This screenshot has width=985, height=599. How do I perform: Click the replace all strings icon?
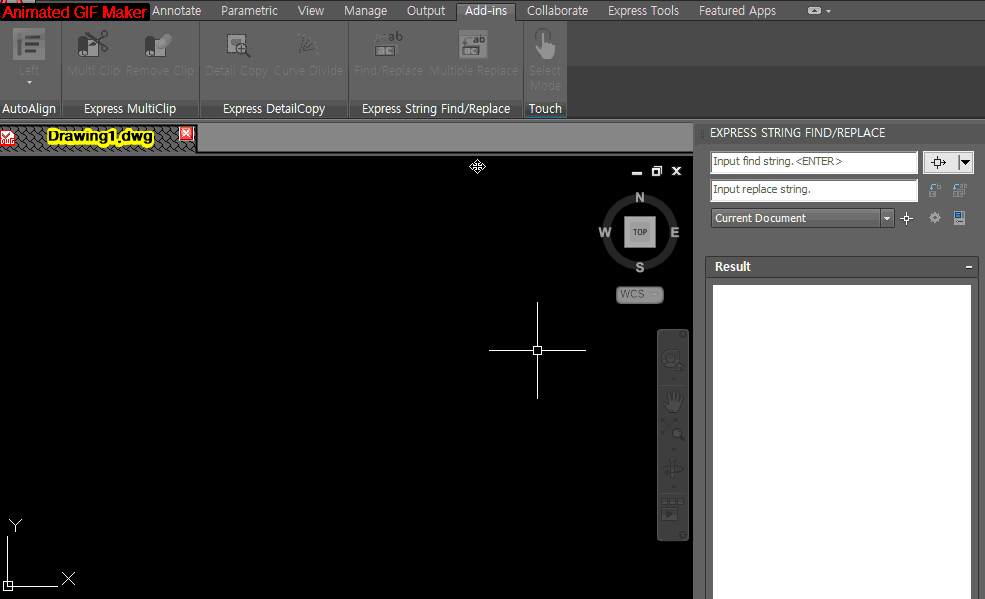pos(960,190)
